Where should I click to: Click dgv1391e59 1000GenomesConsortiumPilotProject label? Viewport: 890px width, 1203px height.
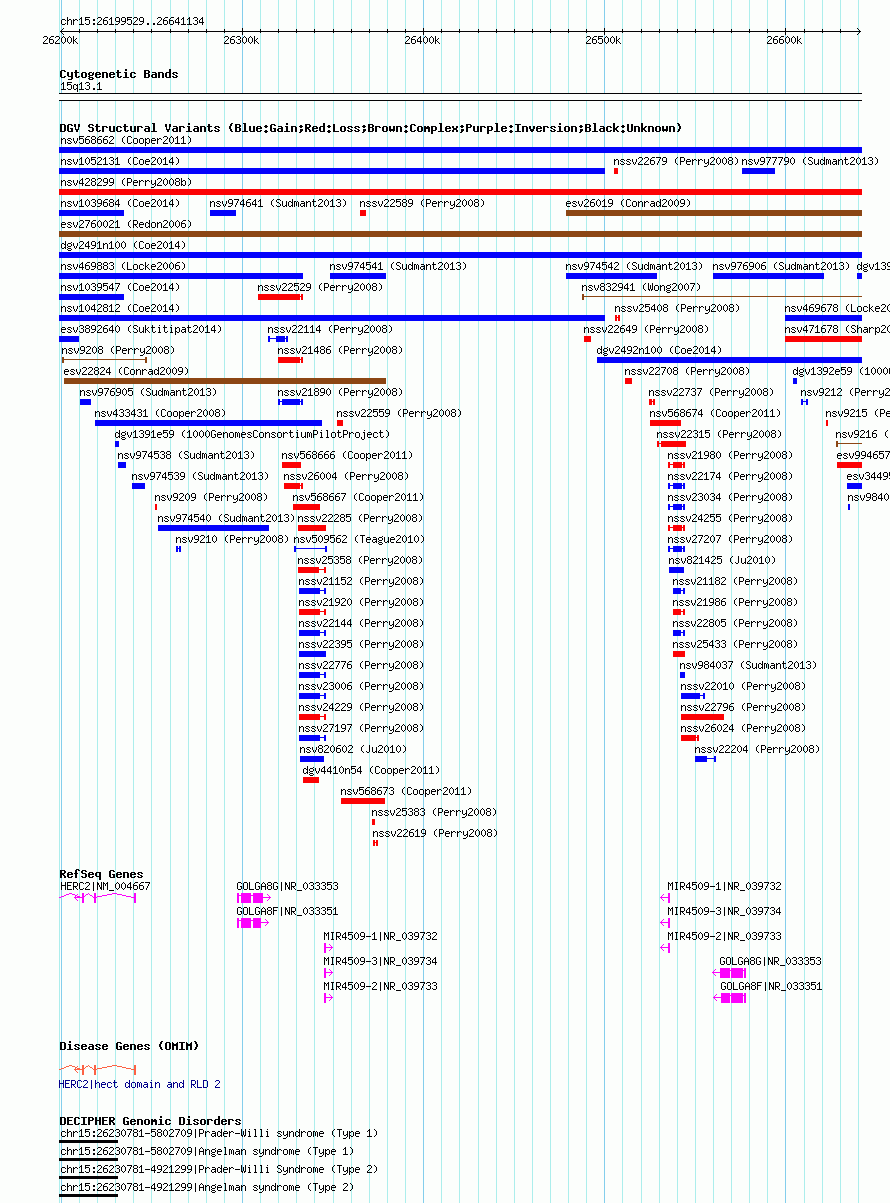click(252, 434)
